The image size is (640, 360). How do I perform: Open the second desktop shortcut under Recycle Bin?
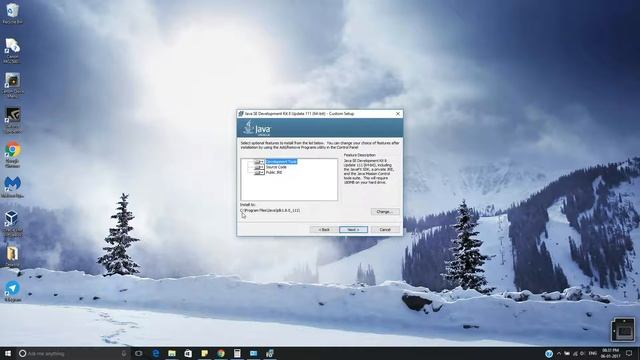pyautogui.click(x=12, y=50)
